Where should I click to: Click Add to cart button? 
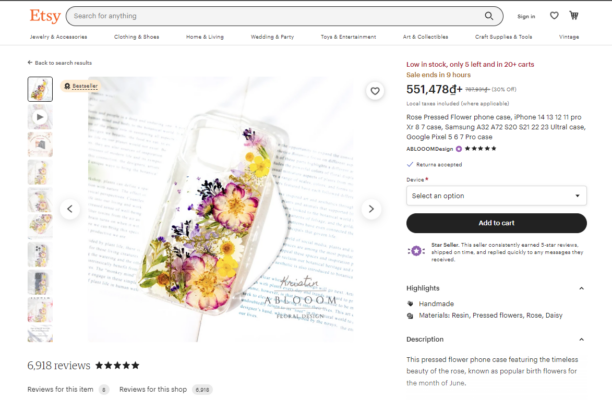(x=496, y=223)
